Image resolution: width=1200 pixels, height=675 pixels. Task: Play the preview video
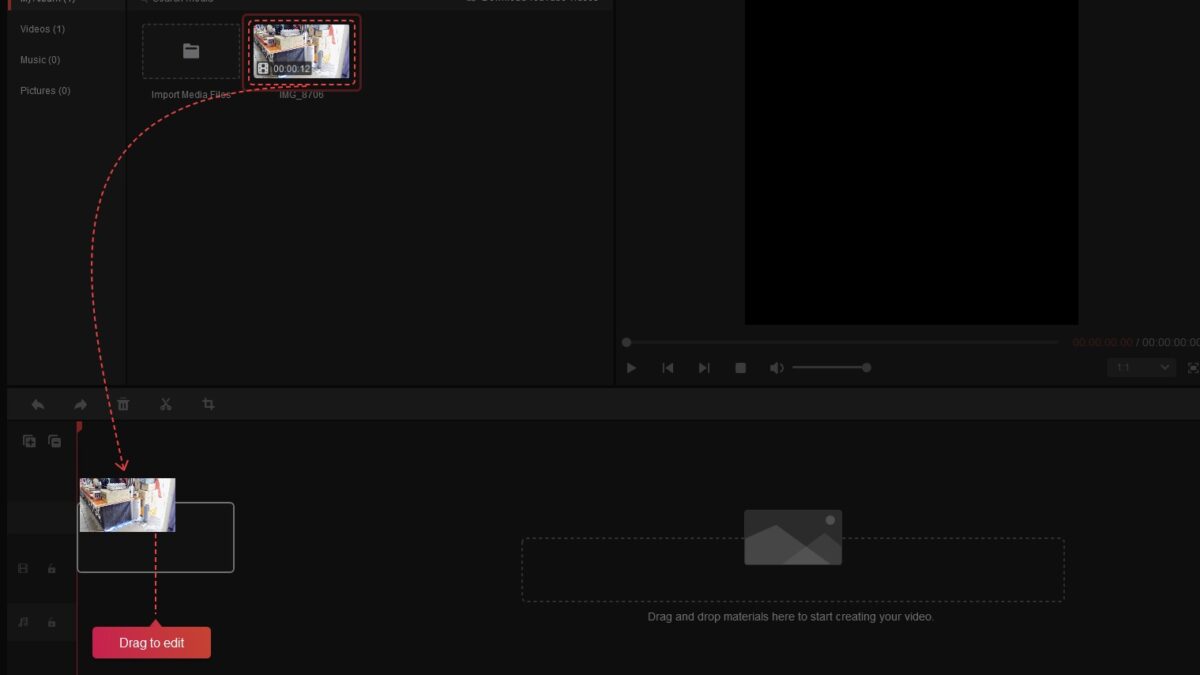point(631,368)
